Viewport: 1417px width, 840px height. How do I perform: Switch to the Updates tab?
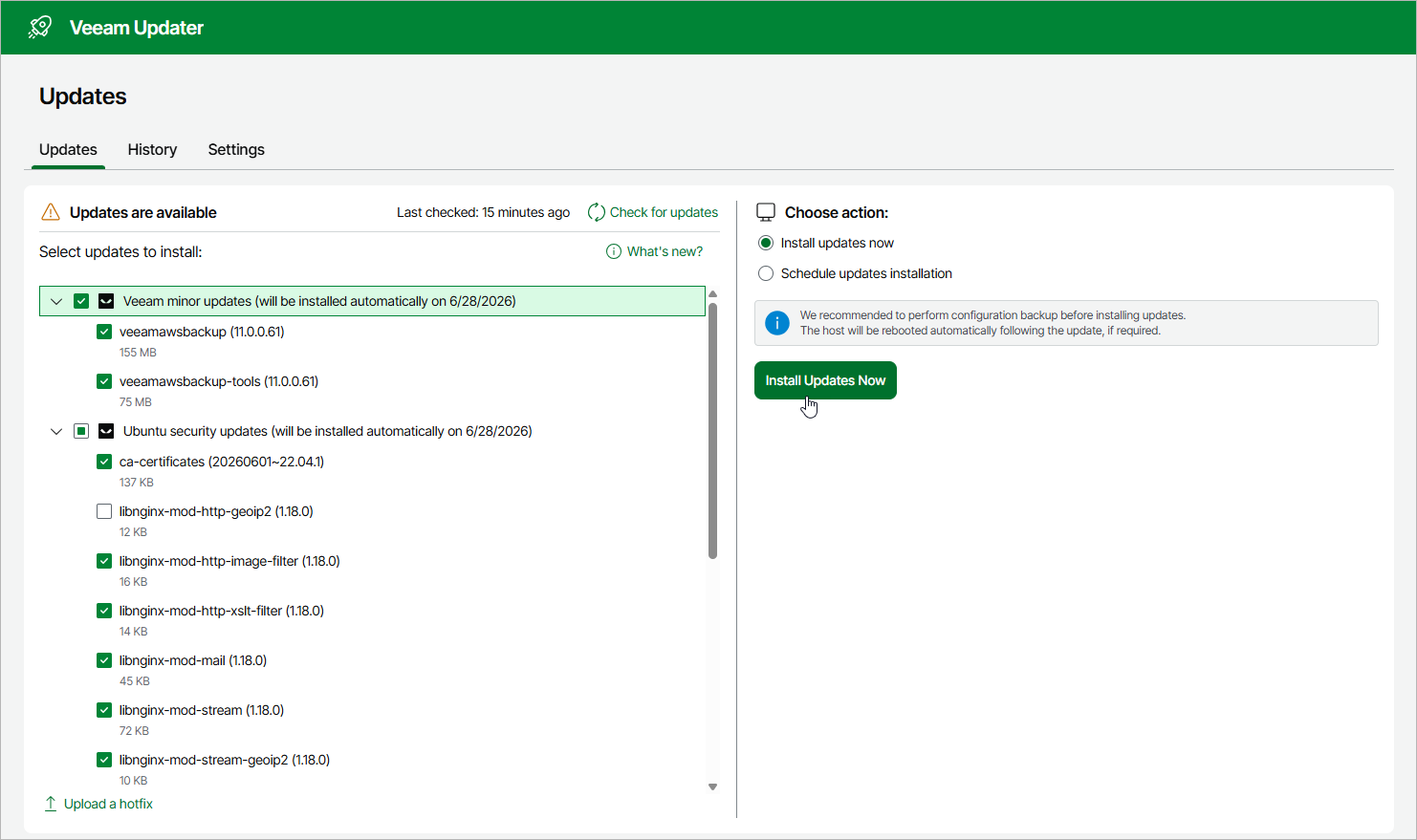[68, 149]
